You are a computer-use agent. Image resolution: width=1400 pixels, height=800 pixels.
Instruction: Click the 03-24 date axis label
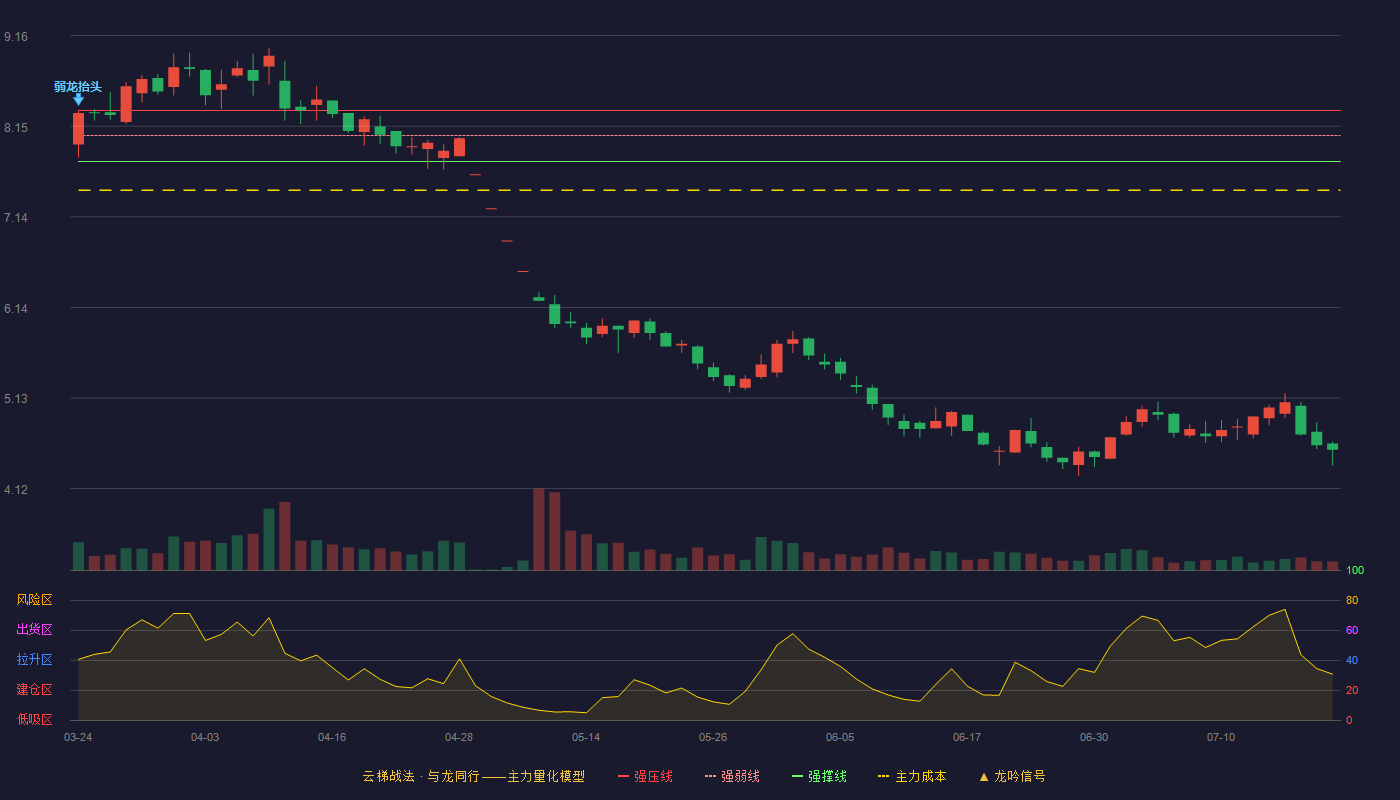pos(78,737)
